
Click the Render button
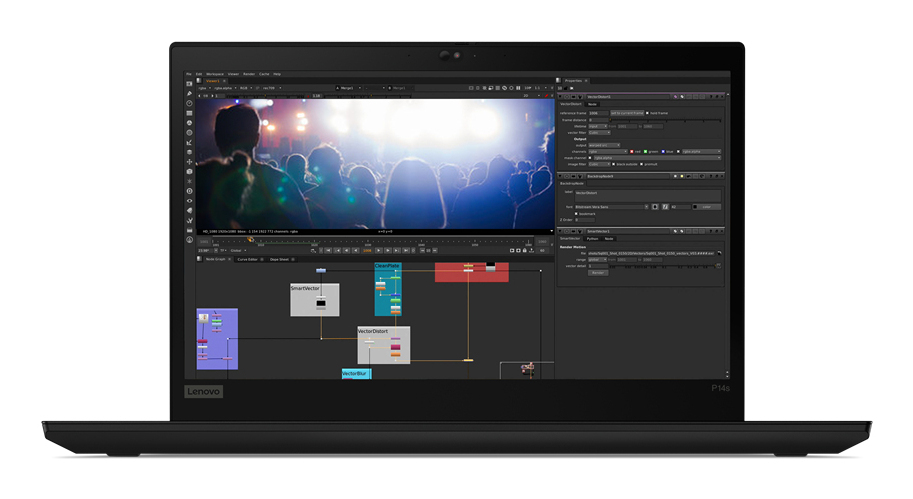(598, 272)
